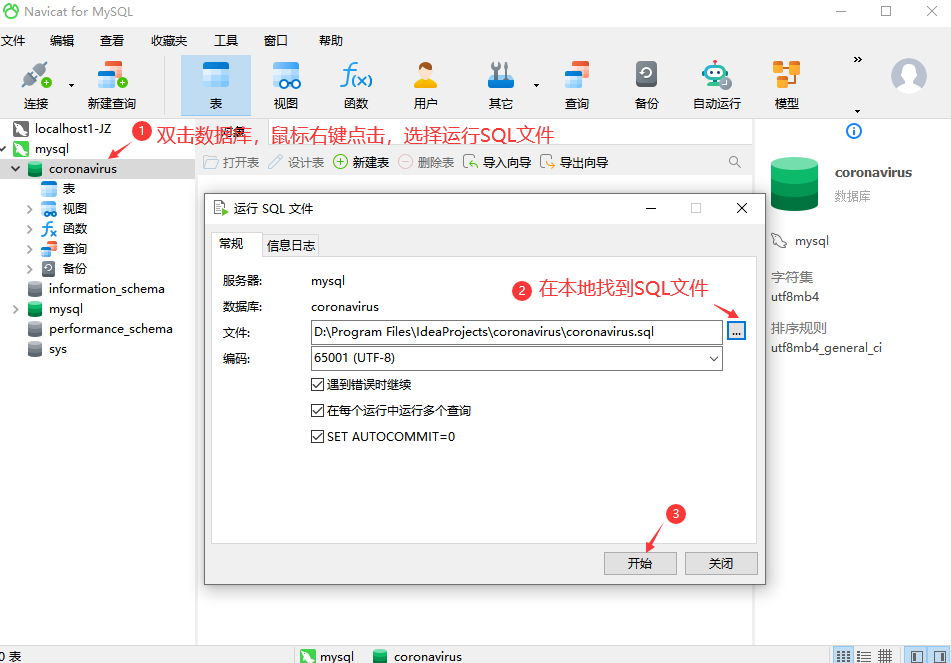The width and height of the screenshot is (951, 663).
Task: Click the 开始 button to run SQL
Action: [640, 563]
